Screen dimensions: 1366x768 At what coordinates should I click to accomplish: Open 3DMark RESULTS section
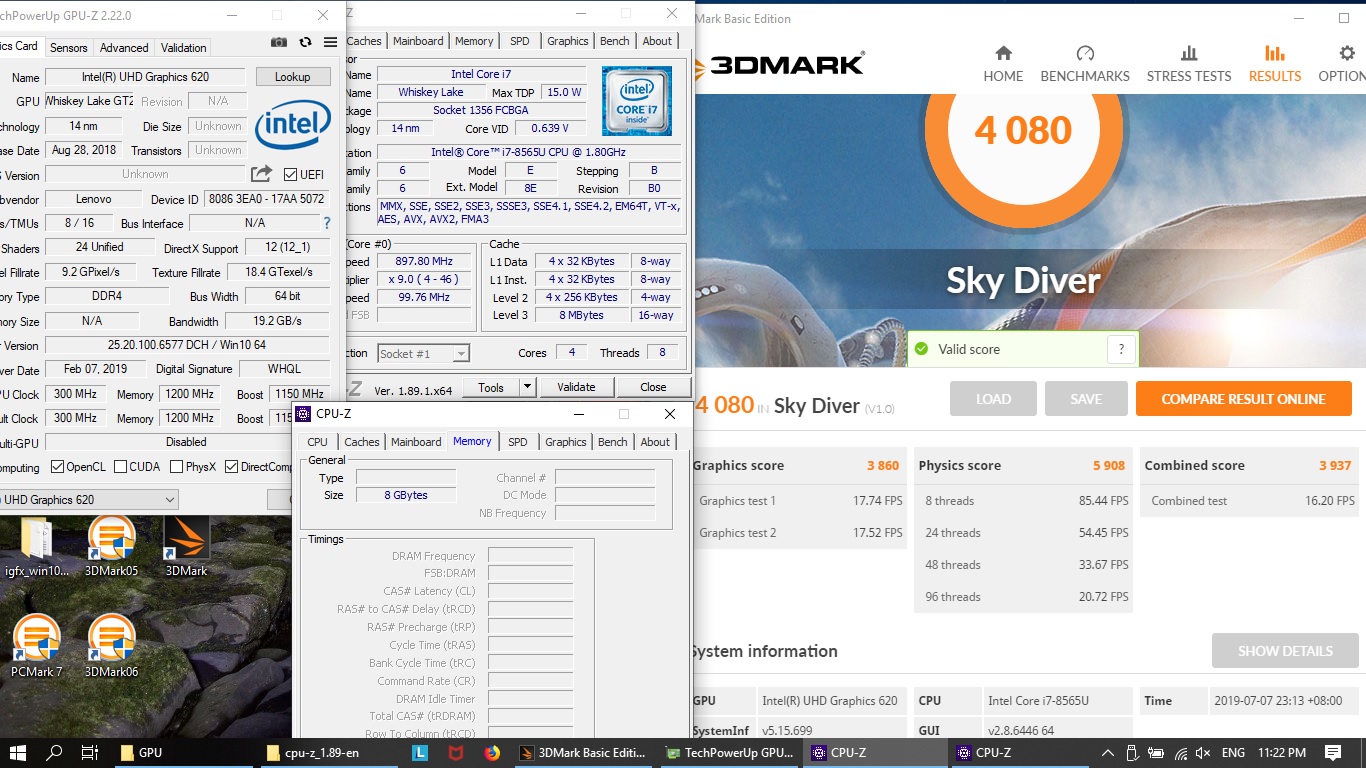[x=1275, y=64]
